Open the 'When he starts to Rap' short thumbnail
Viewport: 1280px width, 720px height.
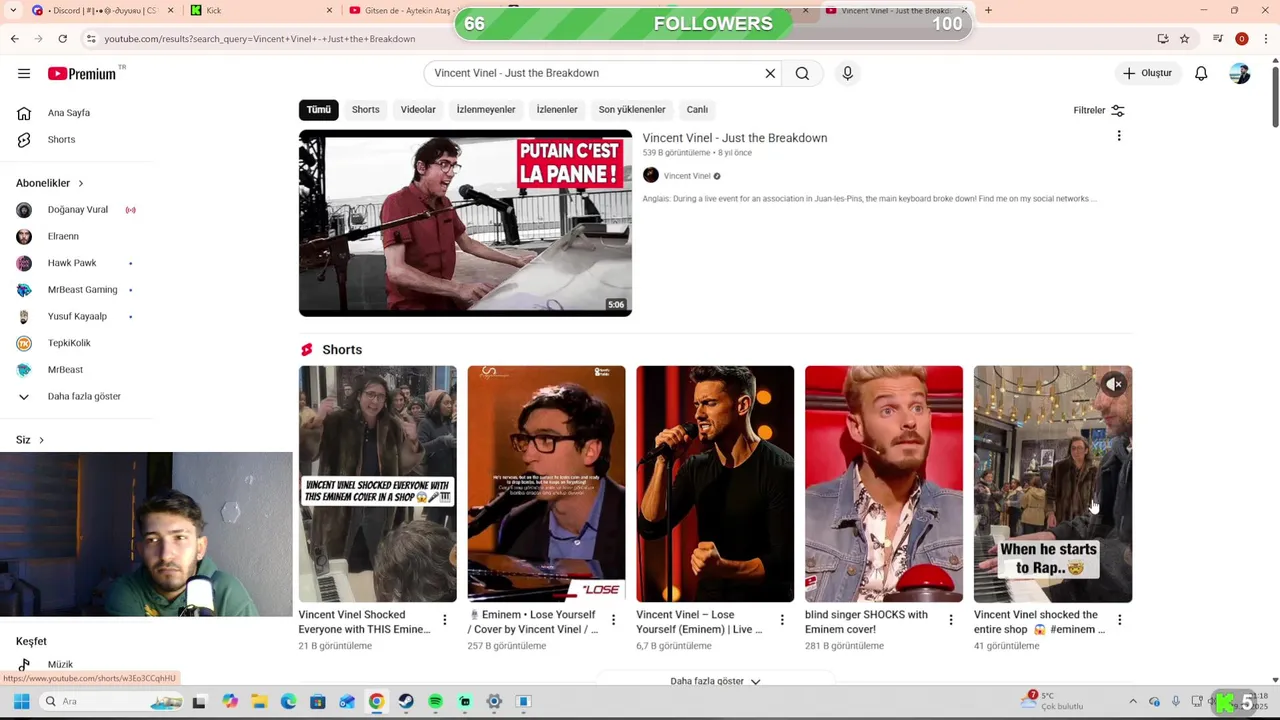point(1053,484)
